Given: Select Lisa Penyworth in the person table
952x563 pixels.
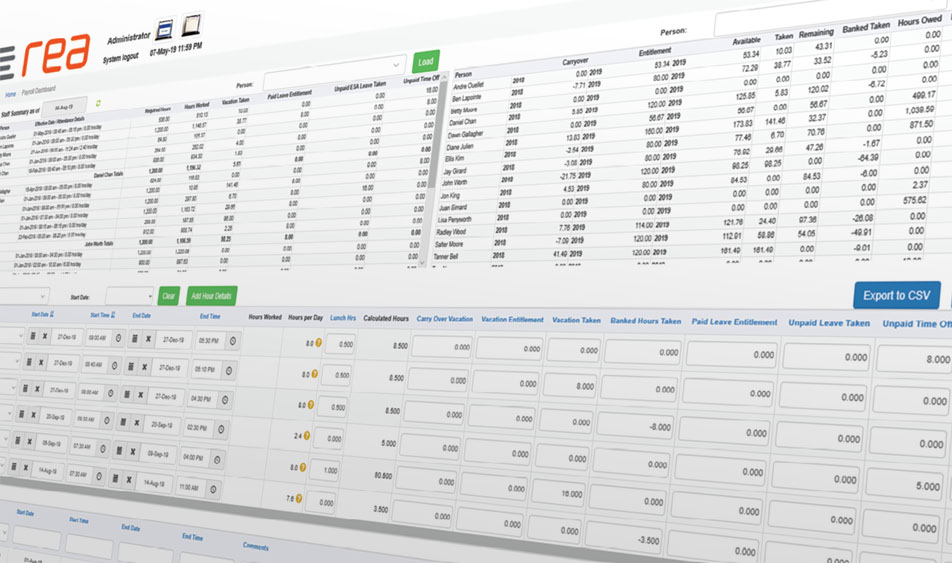Looking at the screenshot, I should [x=455, y=219].
